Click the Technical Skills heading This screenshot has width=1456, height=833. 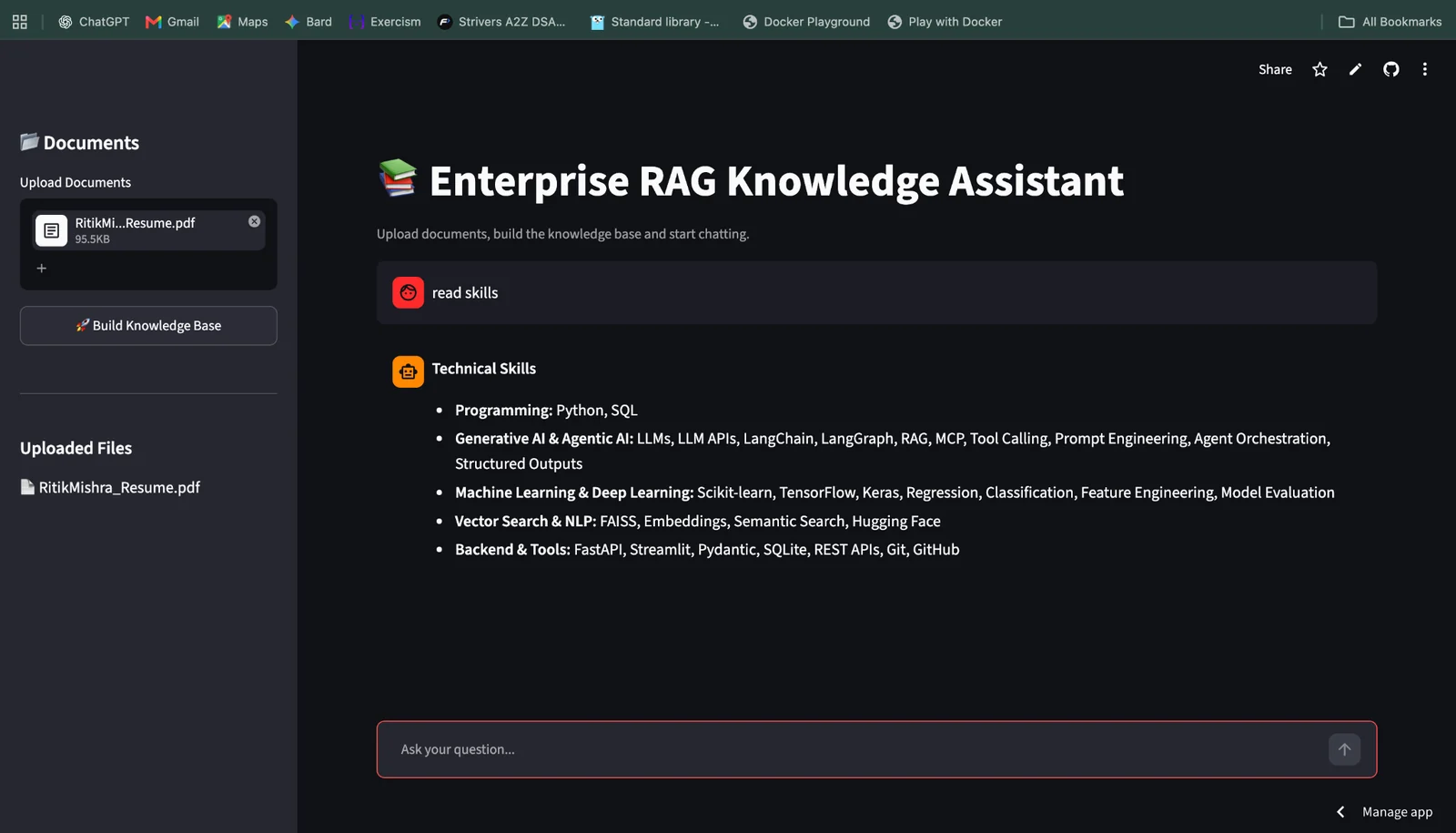(x=483, y=369)
